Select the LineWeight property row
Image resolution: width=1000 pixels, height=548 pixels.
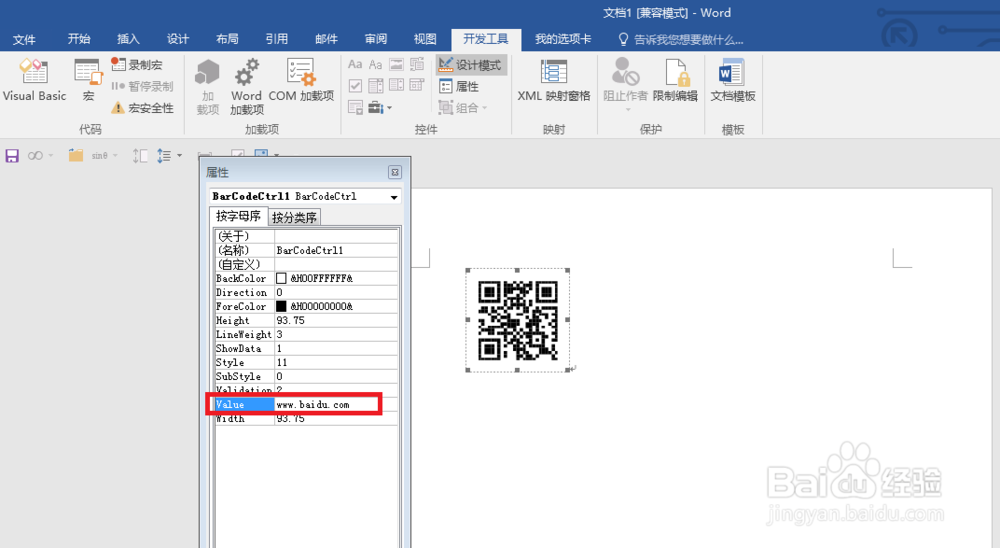306,334
